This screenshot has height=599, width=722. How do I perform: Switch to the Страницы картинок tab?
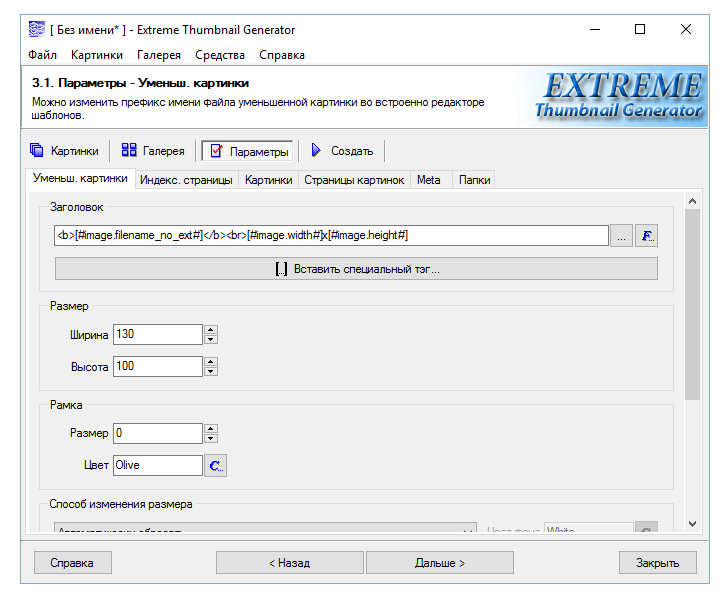coord(354,180)
